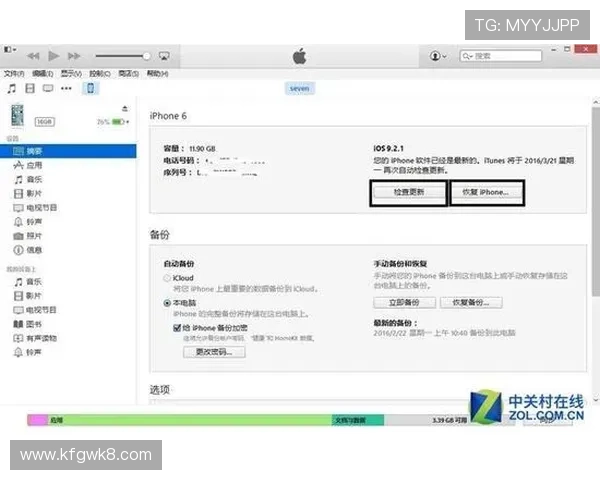Screen dimensions: 600x480
Task: Select the 本电脑 backup radio button
Action: 167,303
